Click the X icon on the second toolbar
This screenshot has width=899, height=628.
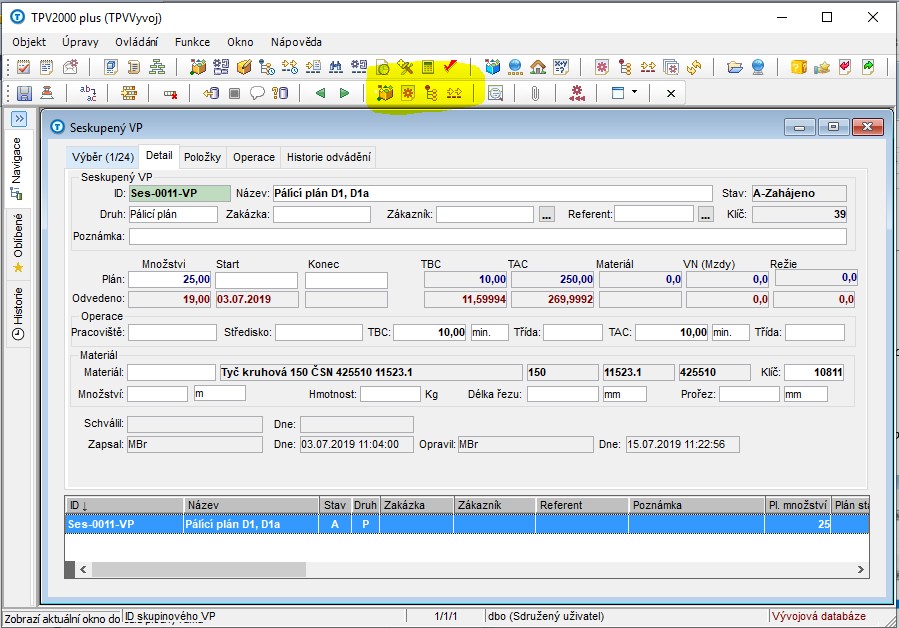(671, 93)
